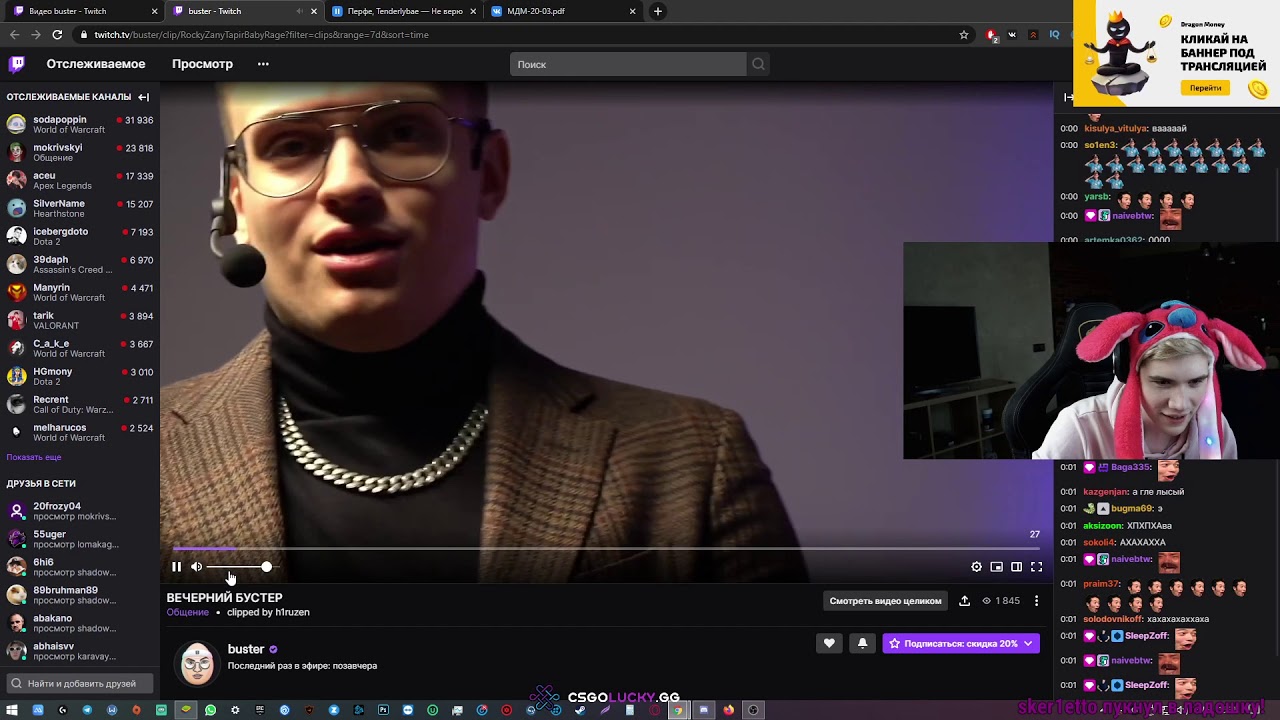The width and height of the screenshot is (1280, 720).
Task: Open Discord from the taskbar
Action: coord(704,710)
